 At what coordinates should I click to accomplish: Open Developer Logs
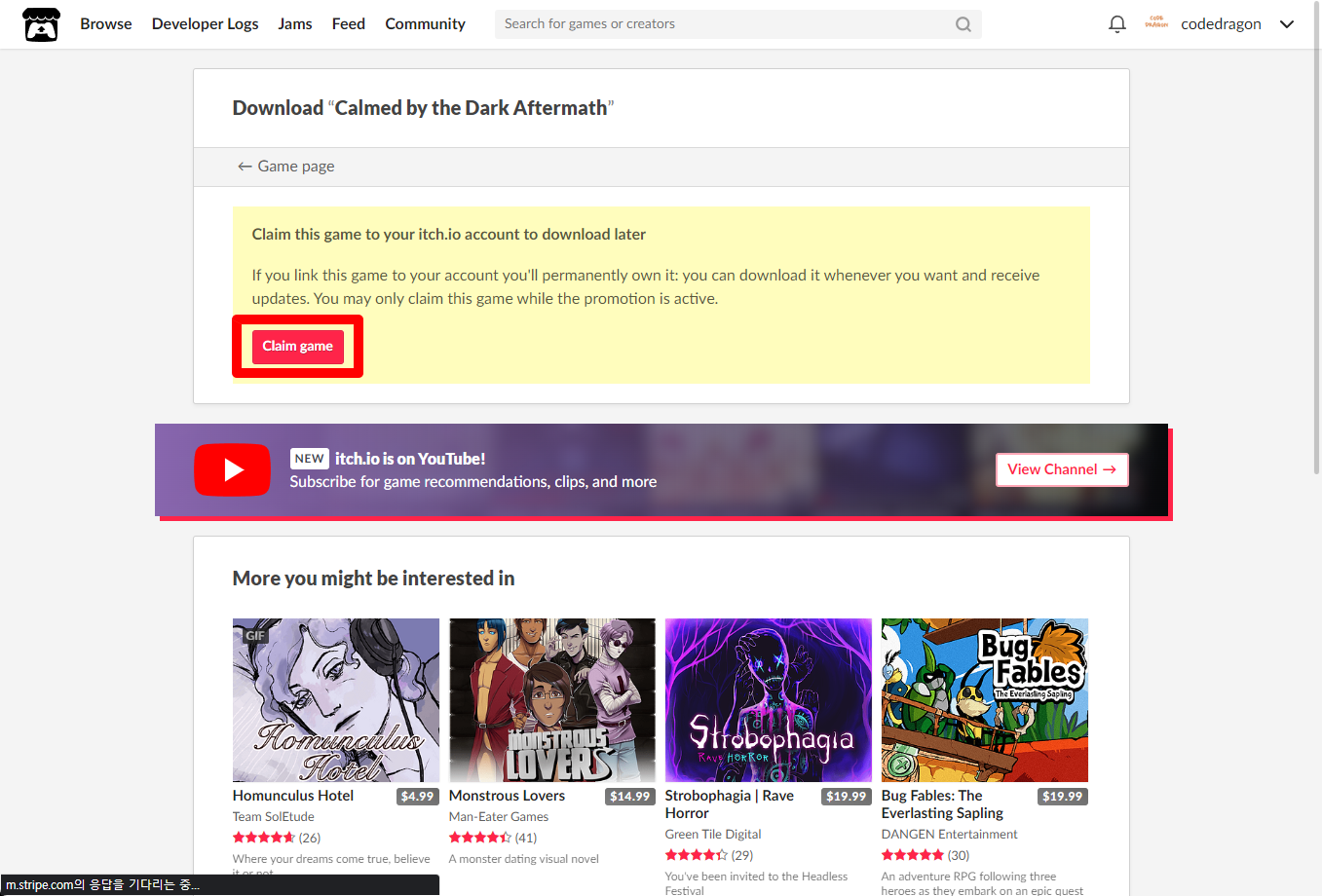click(x=206, y=23)
